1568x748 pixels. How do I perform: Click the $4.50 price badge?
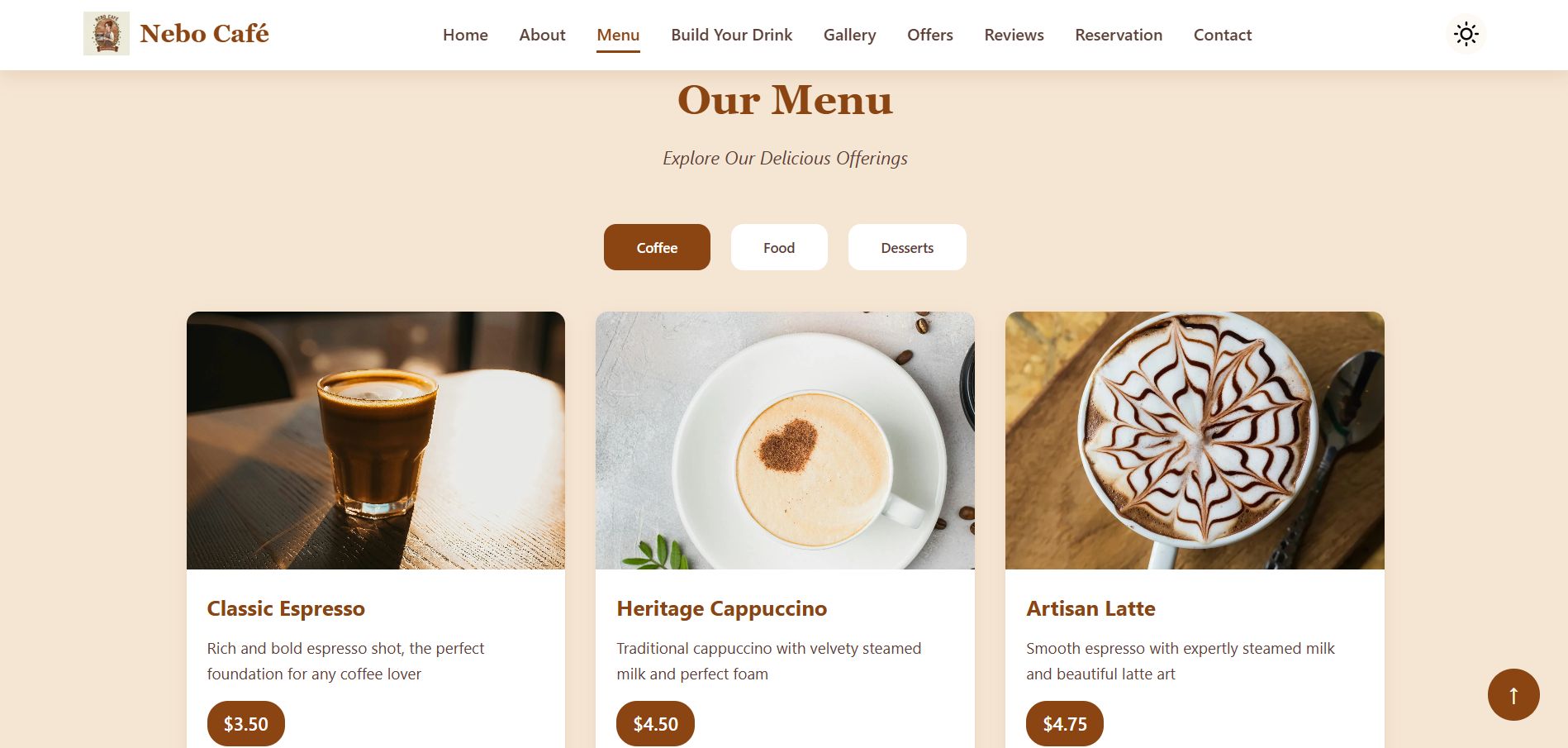point(655,724)
